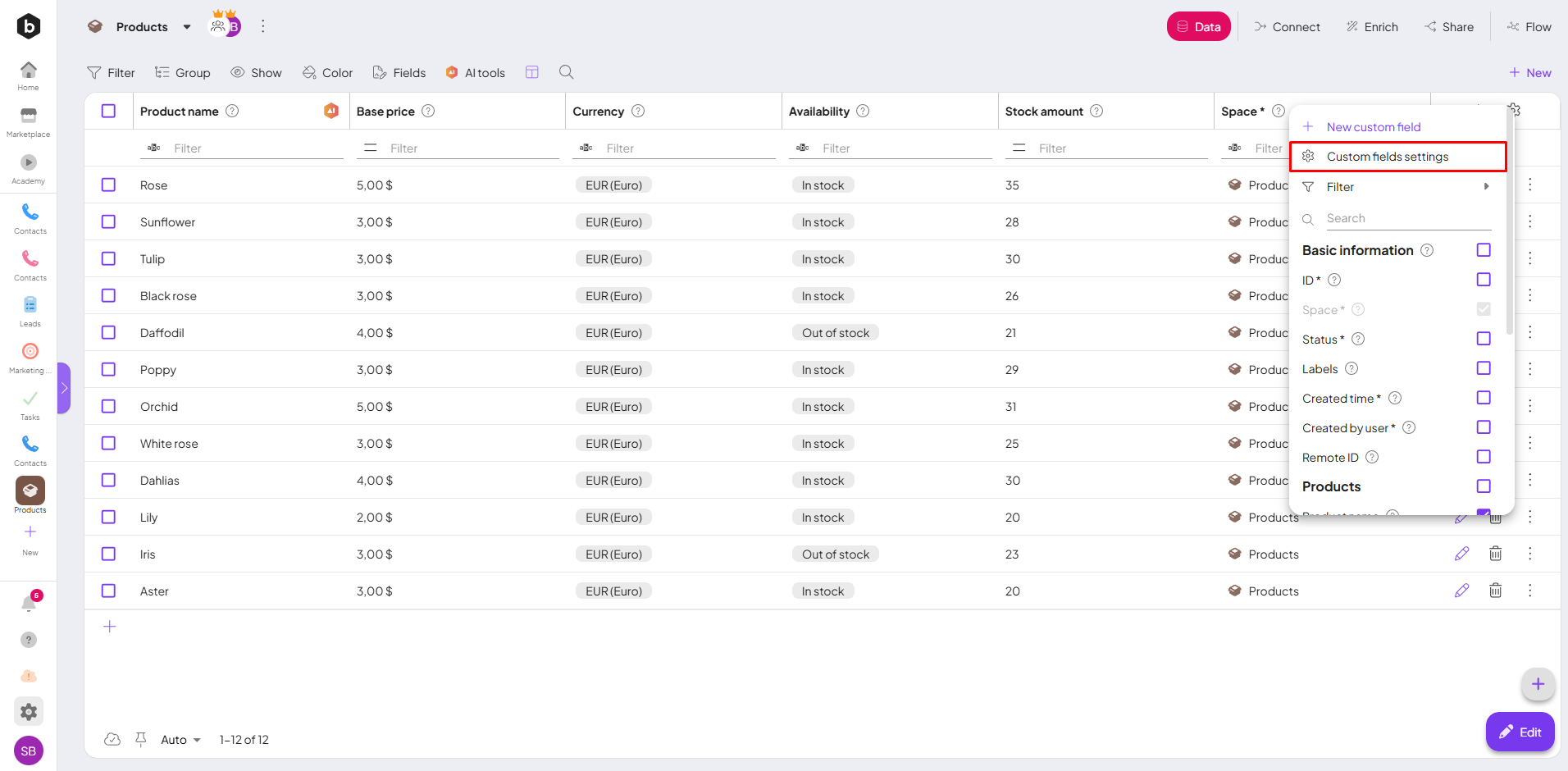The width and height of the screenshot is (1568, 771).
Task: Check the Labels field checkbox
Action: click(x=1483, y=368)
